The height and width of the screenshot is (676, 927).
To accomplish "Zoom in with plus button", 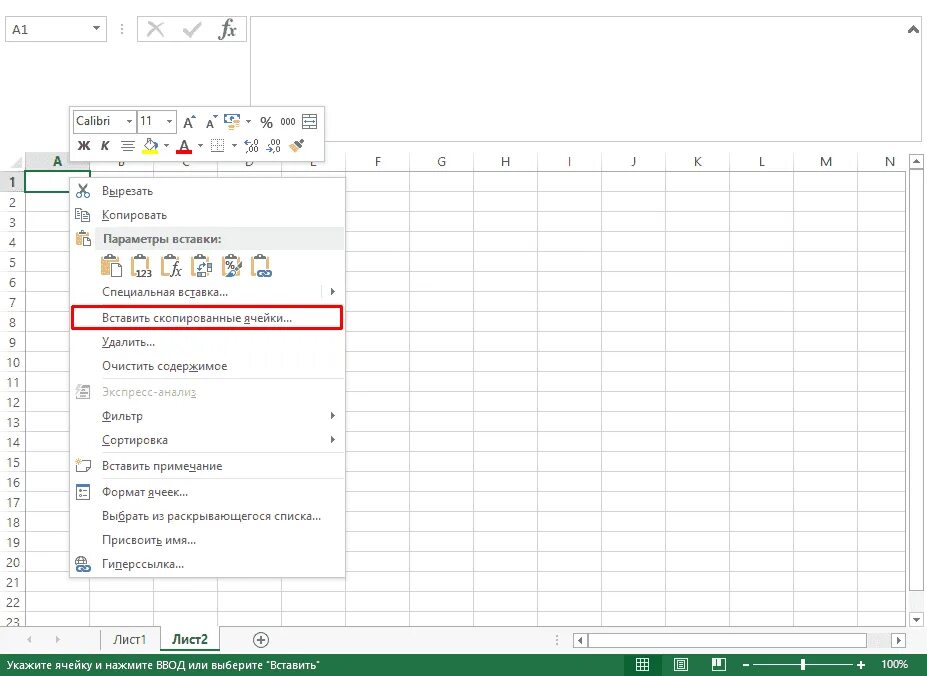I will [861, 665].
